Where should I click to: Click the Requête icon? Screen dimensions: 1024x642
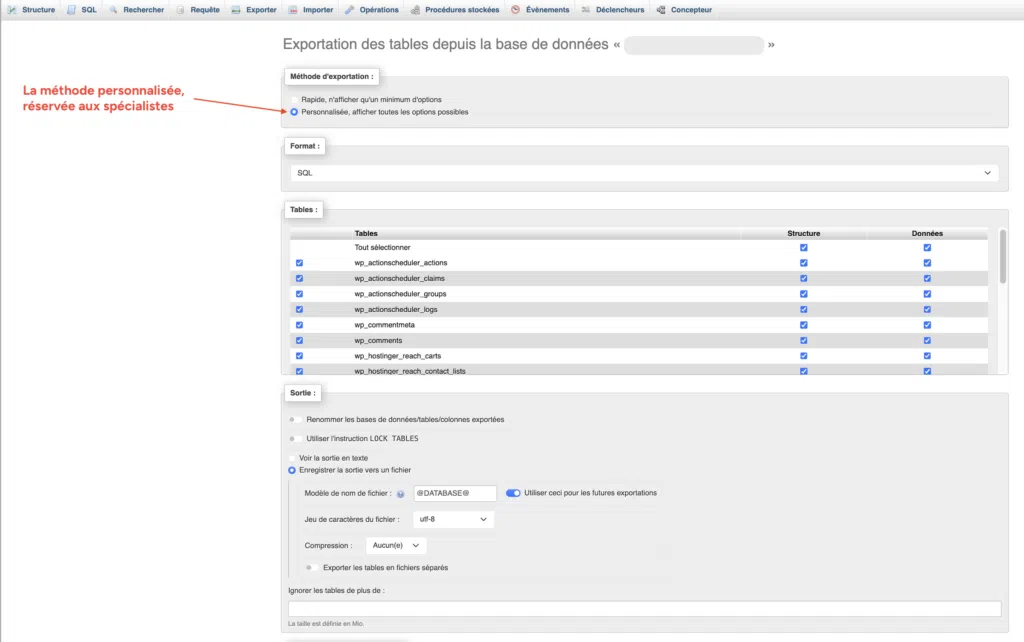[x=180, y=10]
